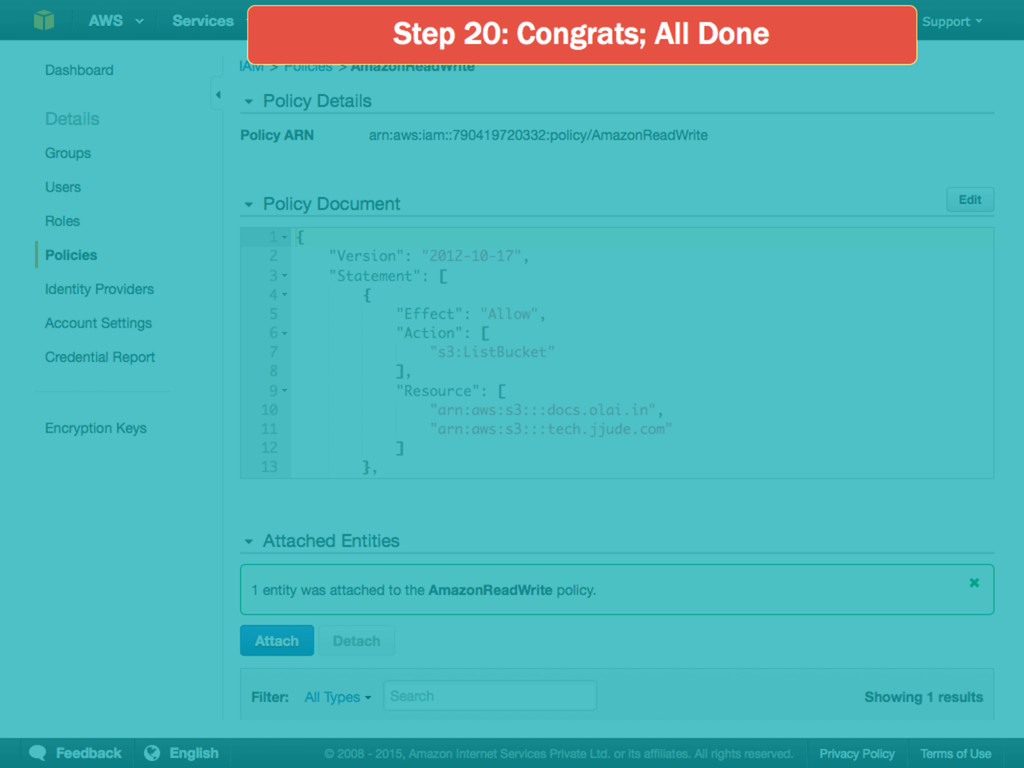The width and height of the screenshot is (1024, 768).
Task: Fold Action block at line 6
Action: [x=285, y=333]
